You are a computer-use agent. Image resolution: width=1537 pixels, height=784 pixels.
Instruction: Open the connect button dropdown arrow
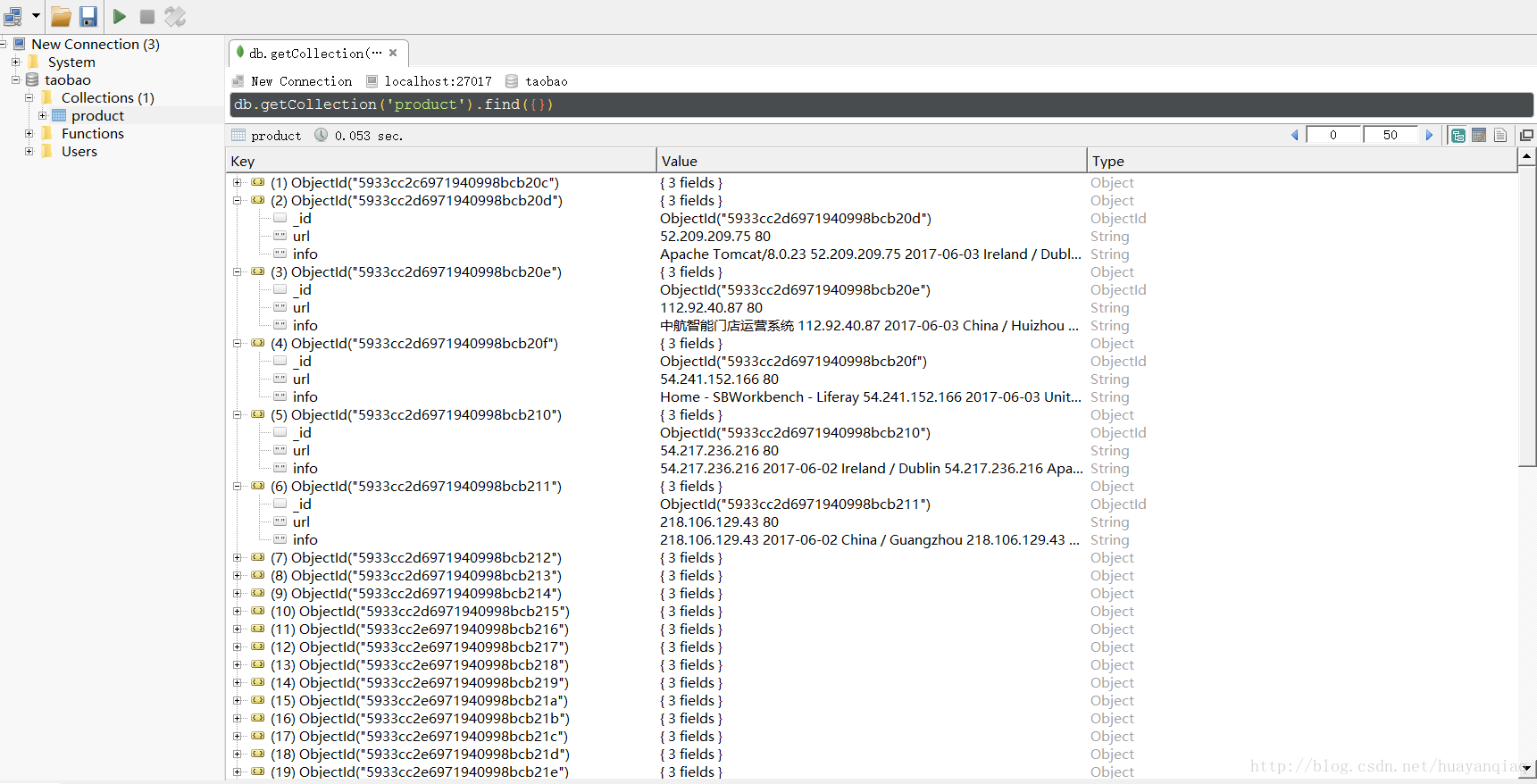click(x=37, y=16)
